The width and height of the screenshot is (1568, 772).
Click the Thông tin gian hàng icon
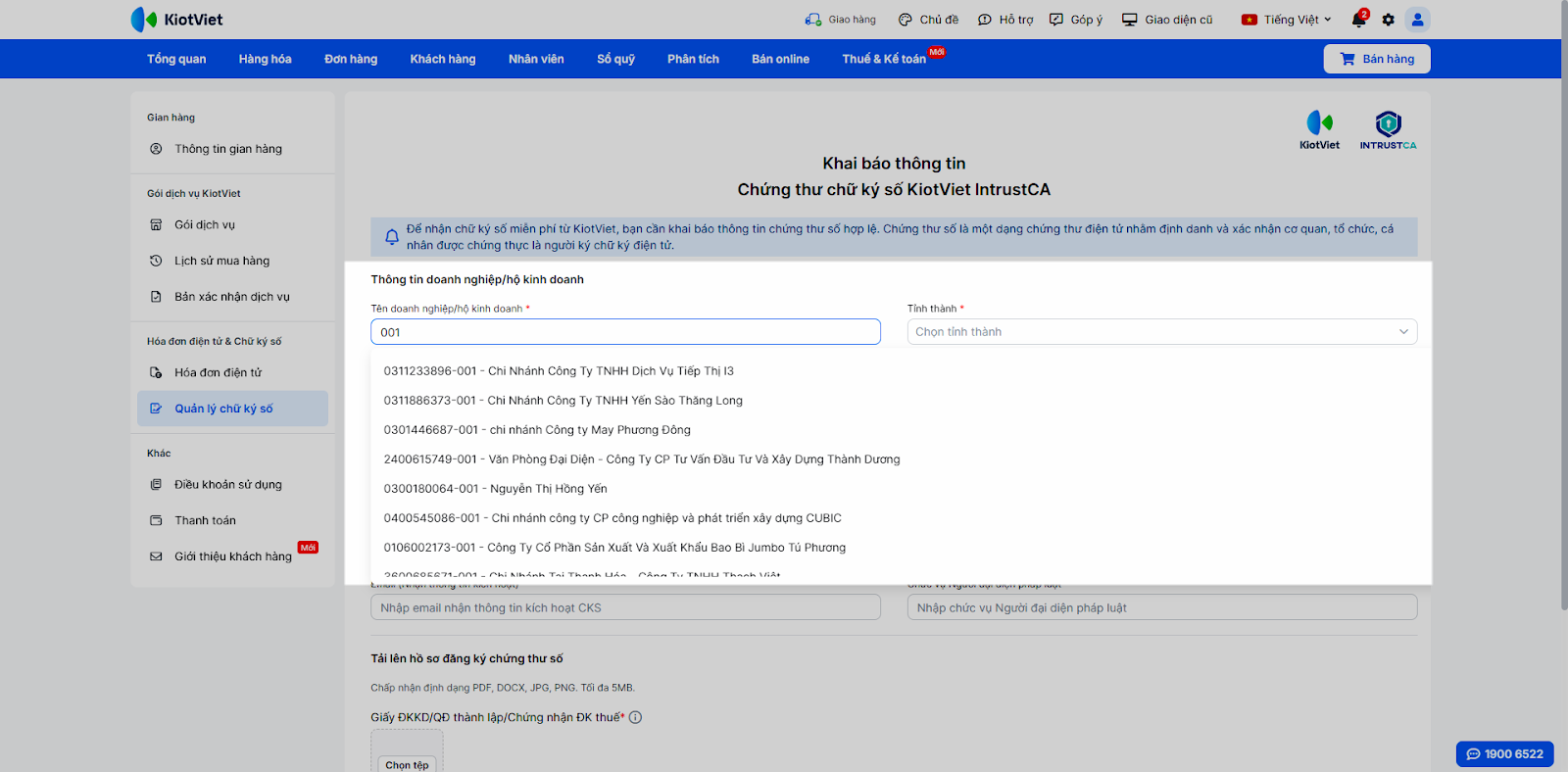click(156, 149)
